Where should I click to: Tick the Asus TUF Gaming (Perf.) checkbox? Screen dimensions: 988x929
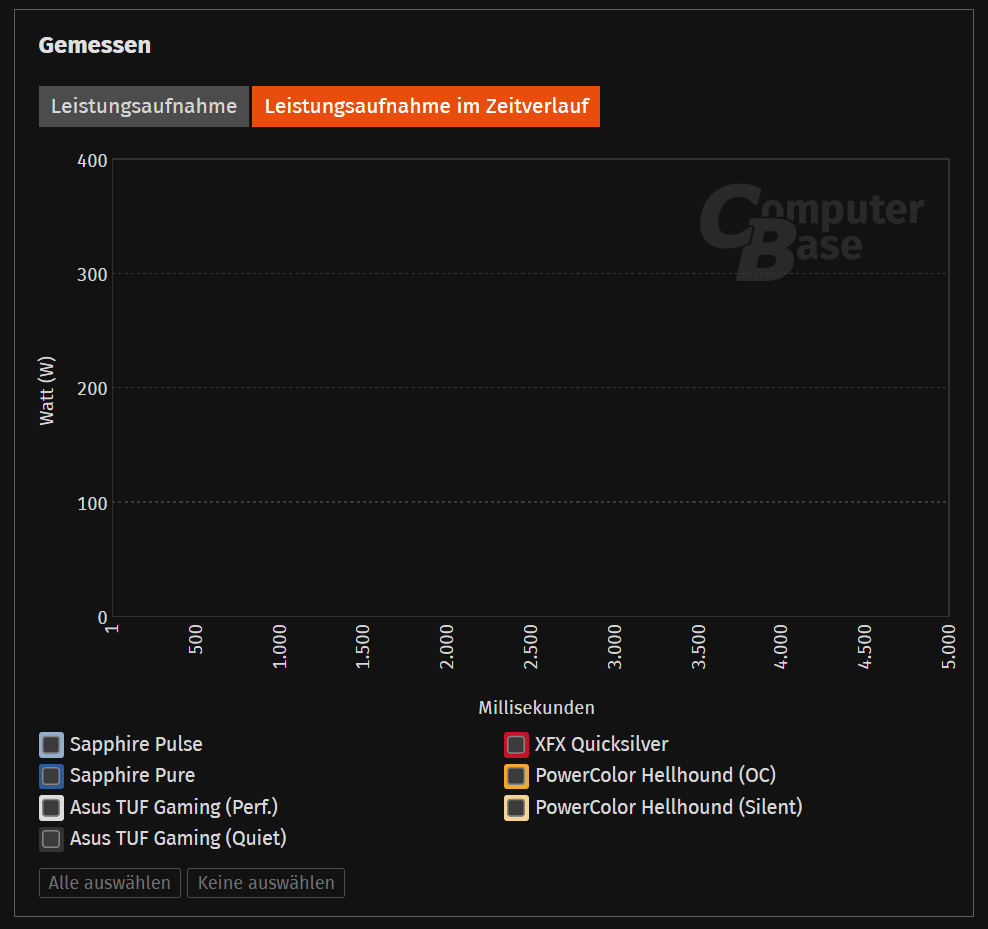click(x=52, y=807)
